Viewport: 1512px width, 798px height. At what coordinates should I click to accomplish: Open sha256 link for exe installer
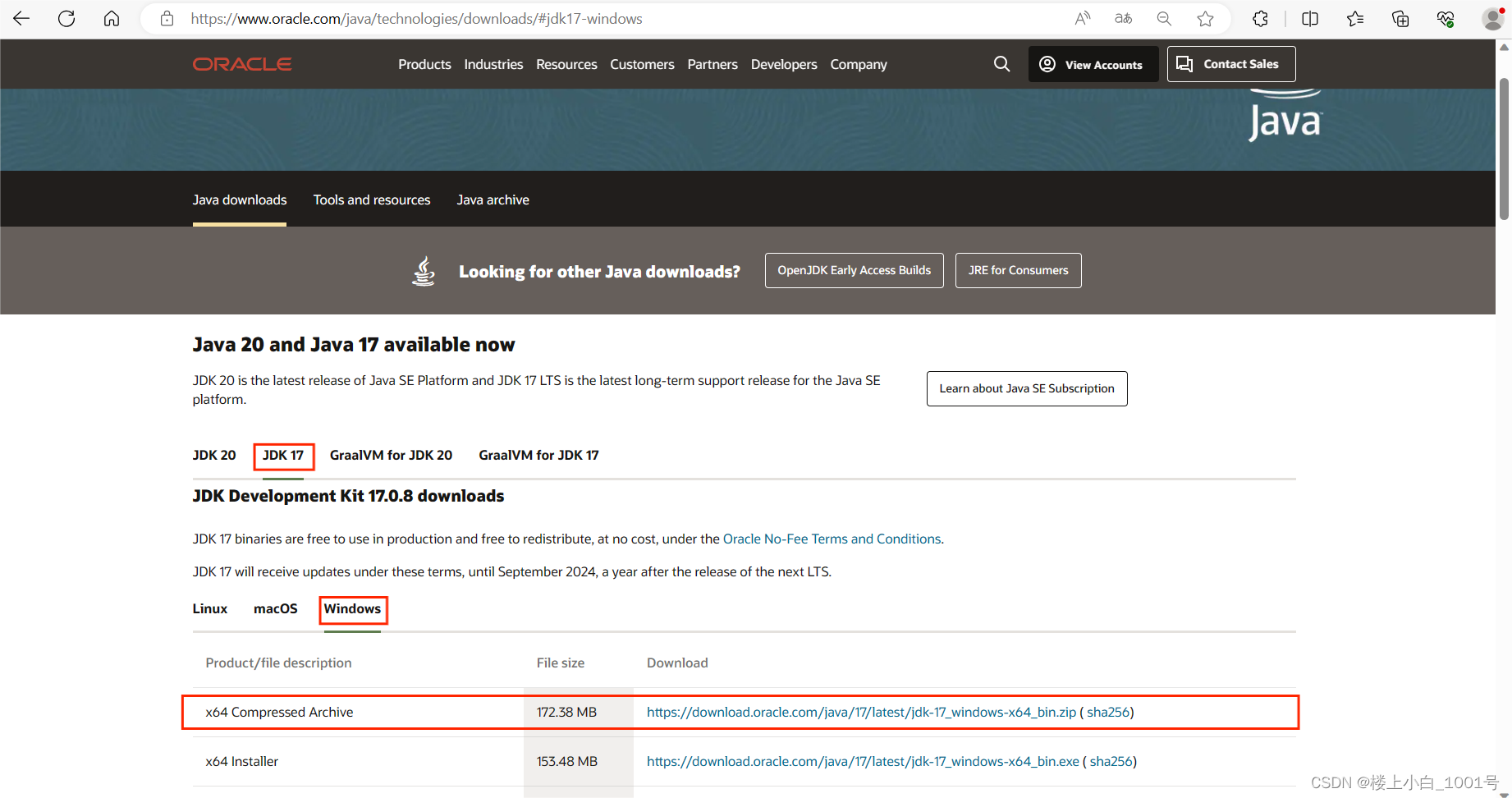coord(1111,761)
